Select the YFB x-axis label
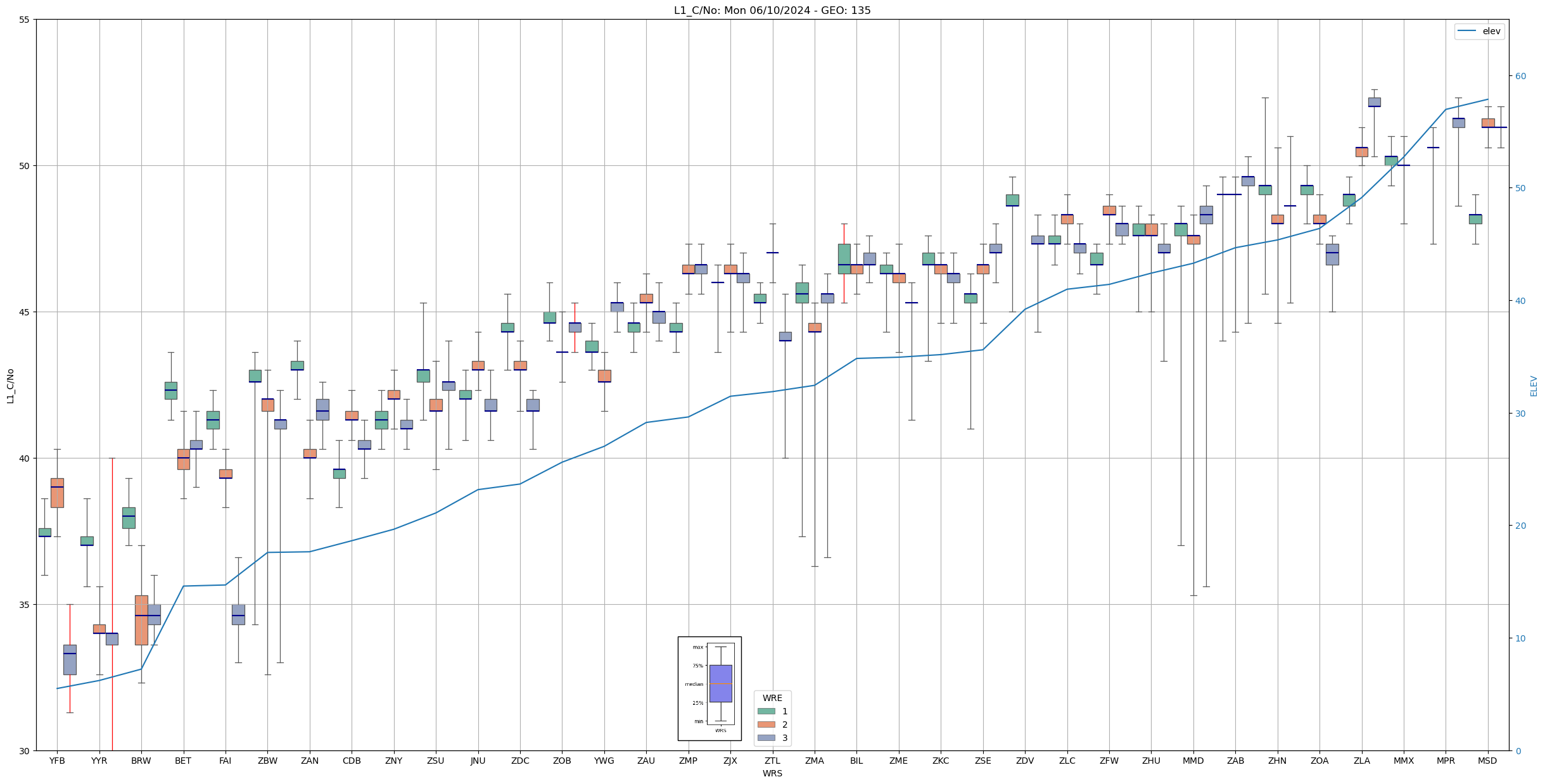The image size is (1545, 784). [x=57, y=761]
